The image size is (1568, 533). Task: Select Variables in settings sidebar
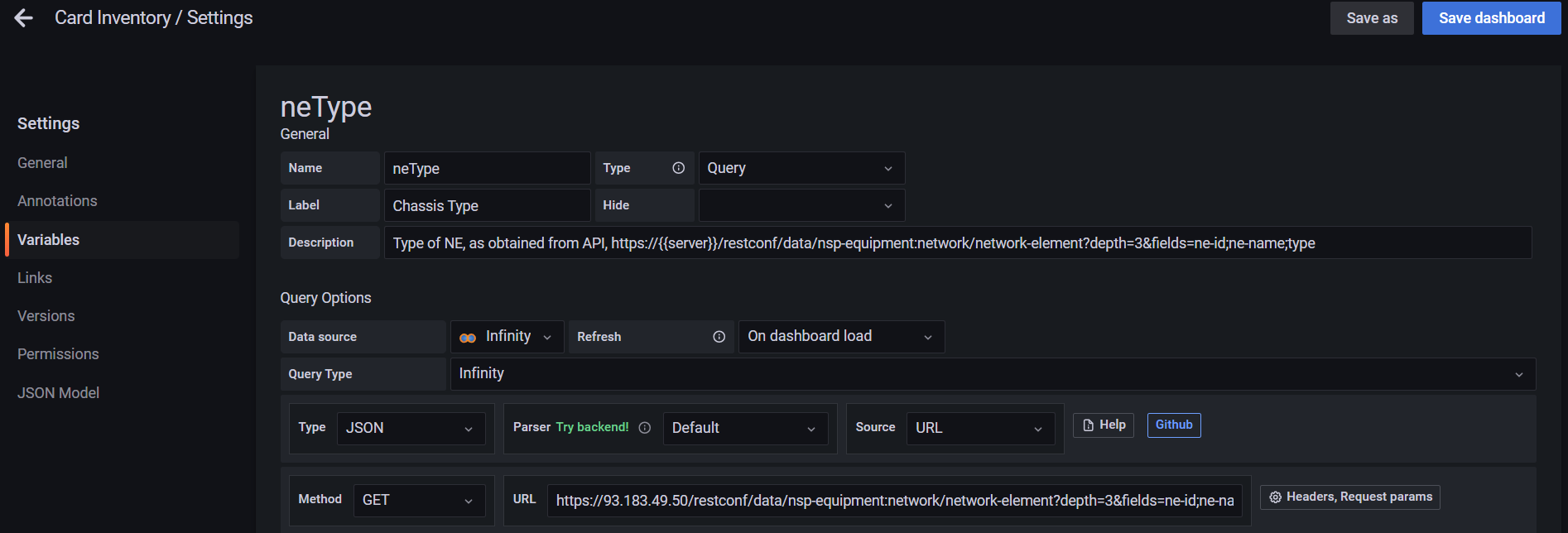[x=123, y=240]
